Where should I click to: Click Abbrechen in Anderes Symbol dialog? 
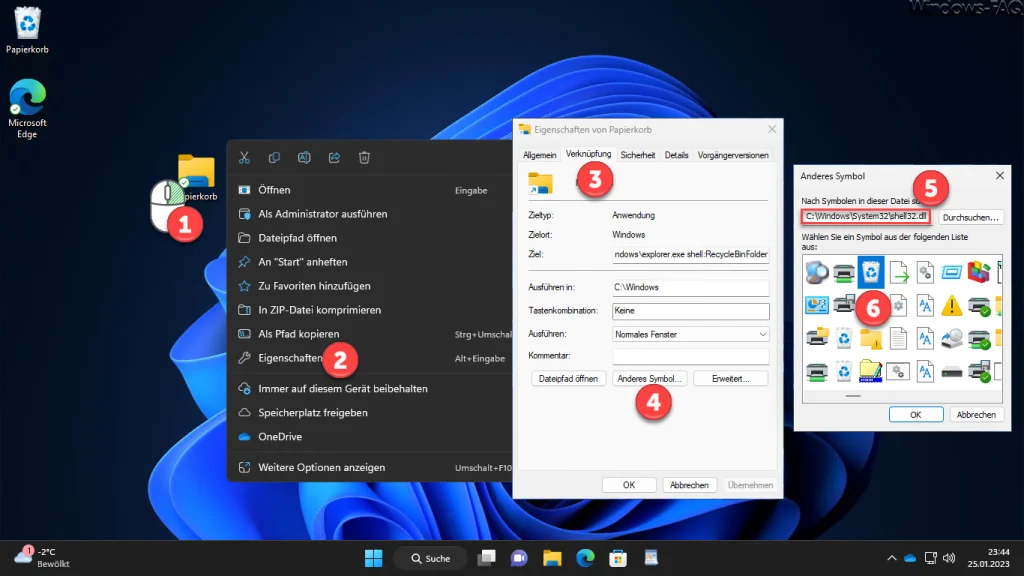coord(976,415)
